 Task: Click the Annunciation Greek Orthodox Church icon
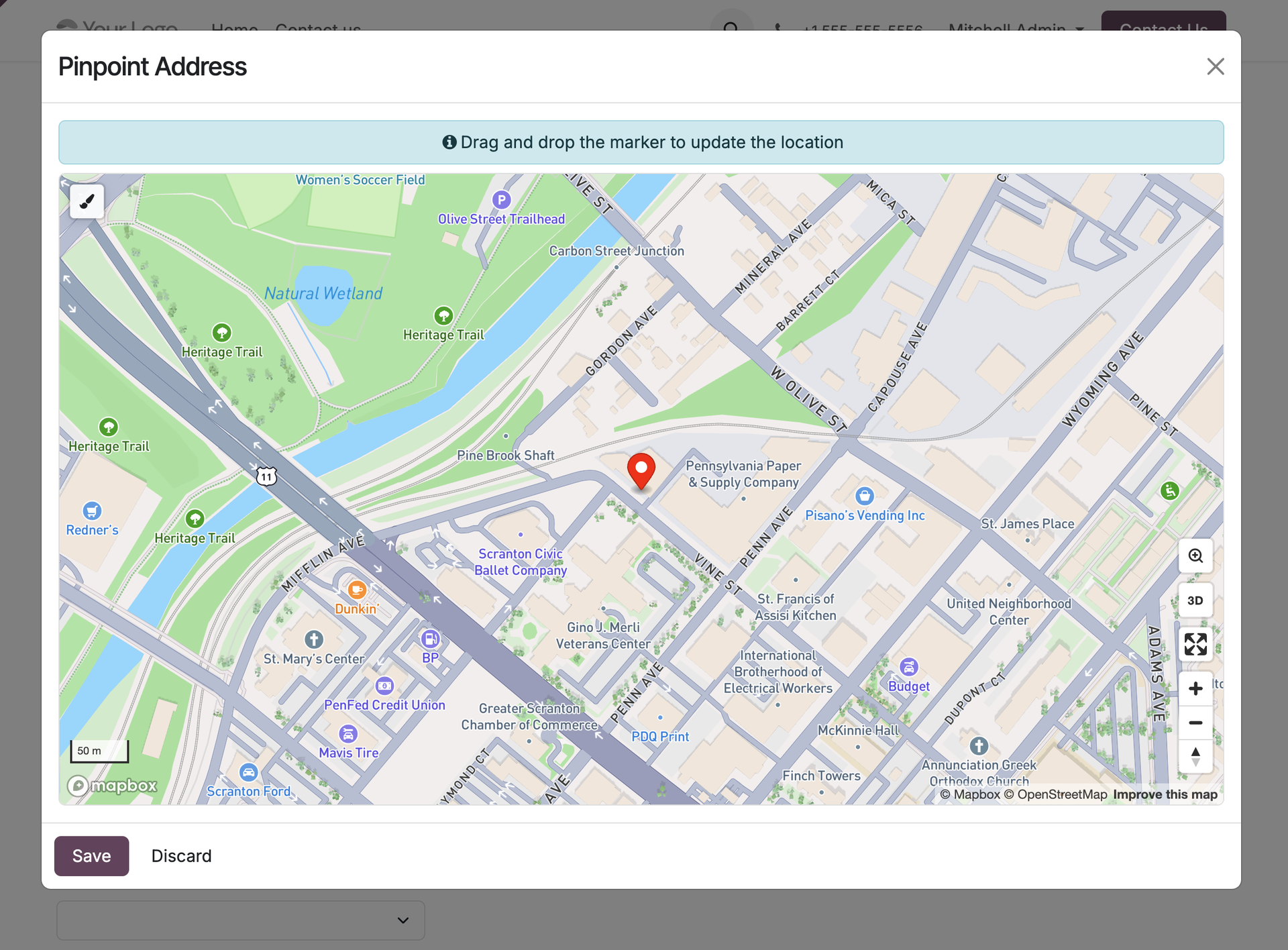pyautogui.click(x=979, y=745)
